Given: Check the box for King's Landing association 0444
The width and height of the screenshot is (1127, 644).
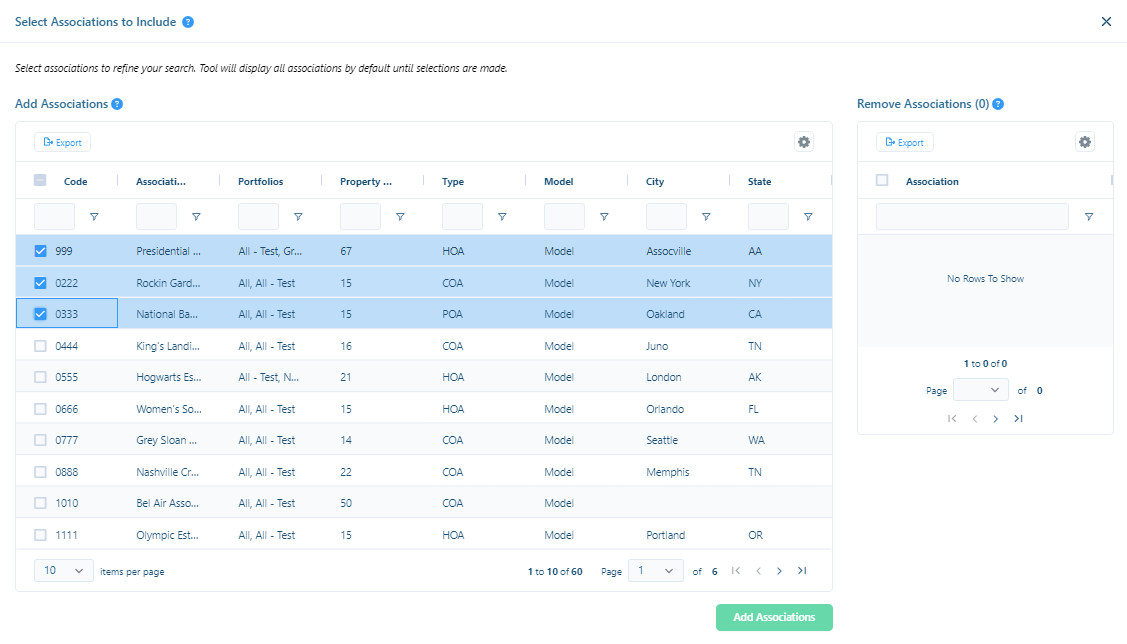Looking at the screenshot, I should click(40, 345).
